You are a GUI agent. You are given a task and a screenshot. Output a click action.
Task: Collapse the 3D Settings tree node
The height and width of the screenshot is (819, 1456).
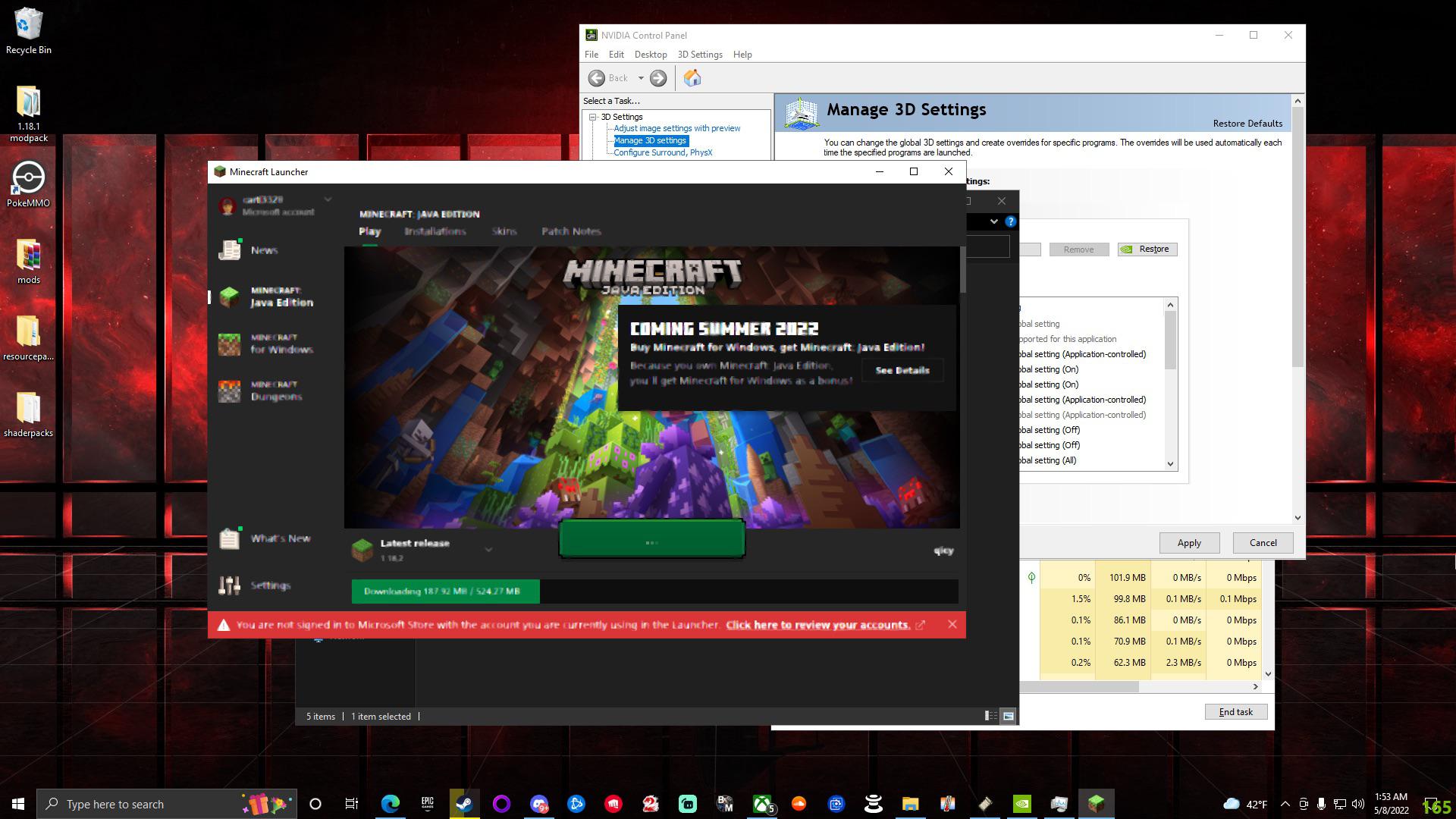(x=591, y=117)
